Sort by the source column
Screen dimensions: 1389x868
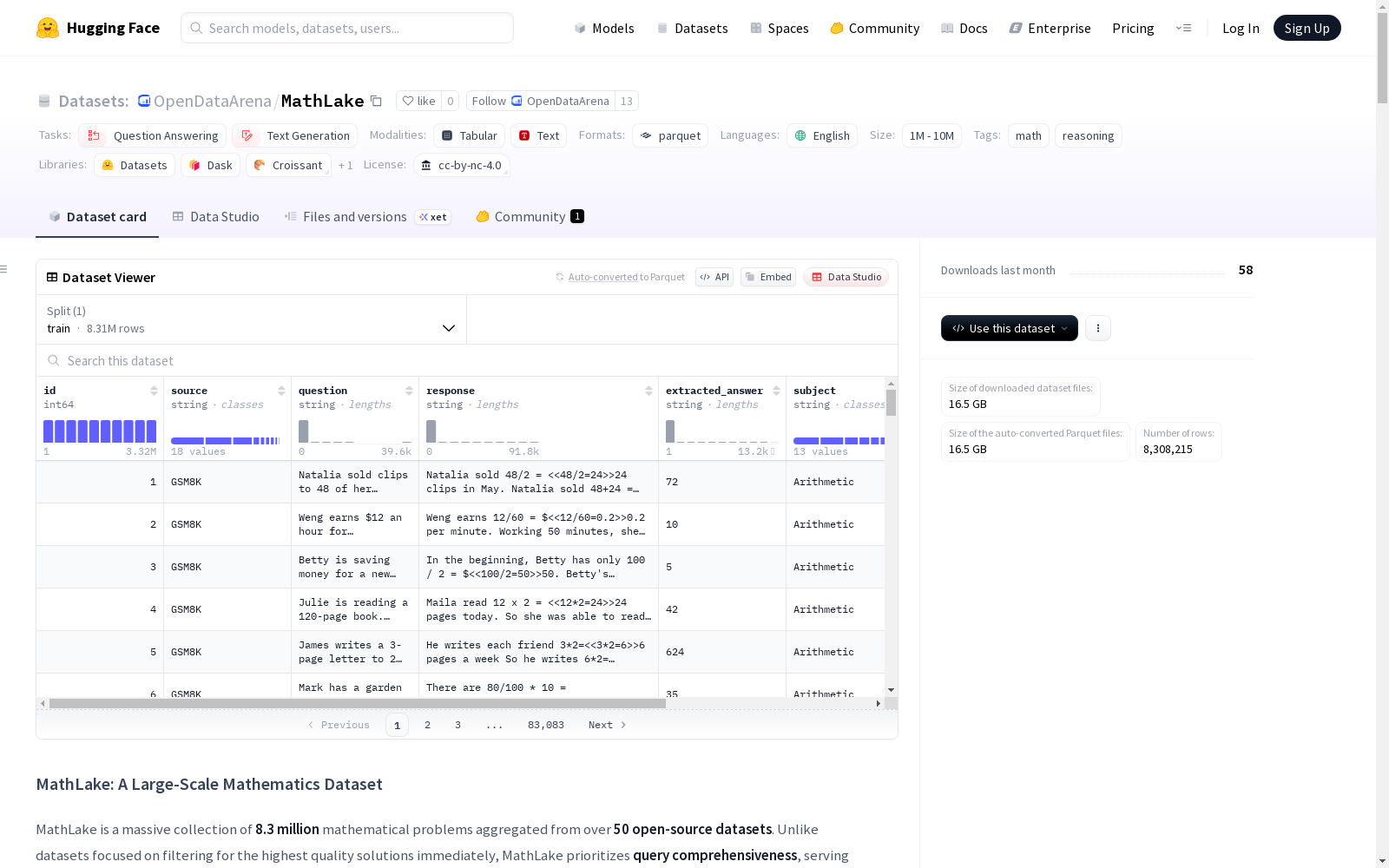[x=281, y=391]
